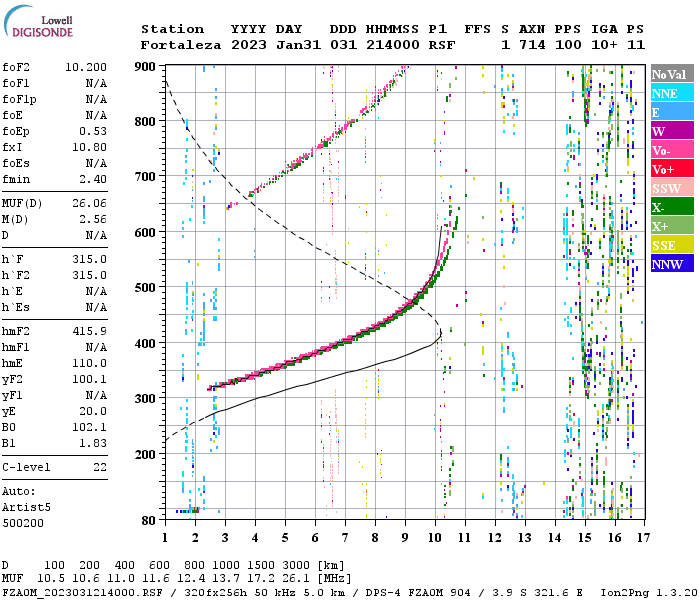Click the 900 km height axis label
The width and height of the screenshot is (700, 600).
point(145,67)
